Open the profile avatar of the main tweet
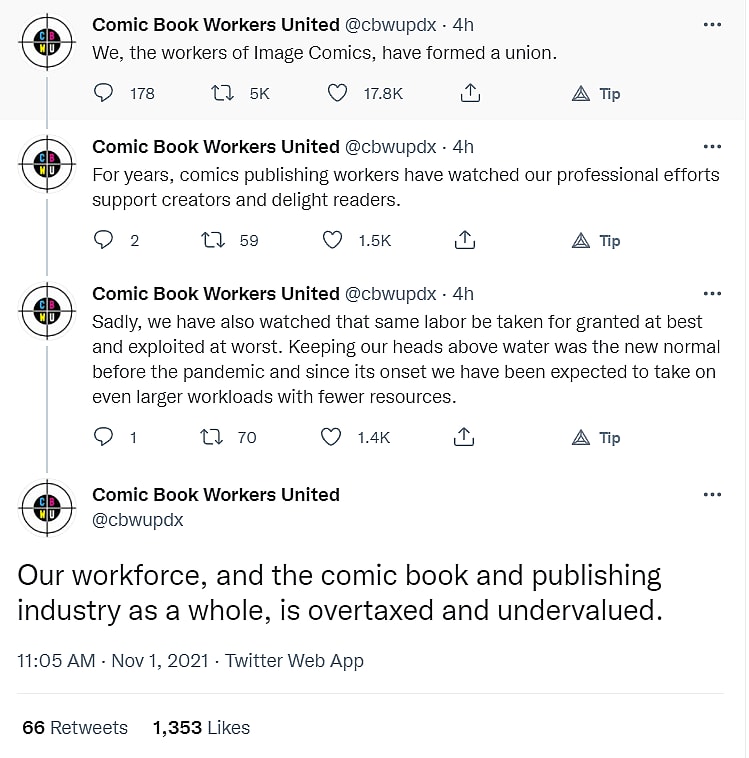Viewport: 749px width, 758px height. point(47,507)
